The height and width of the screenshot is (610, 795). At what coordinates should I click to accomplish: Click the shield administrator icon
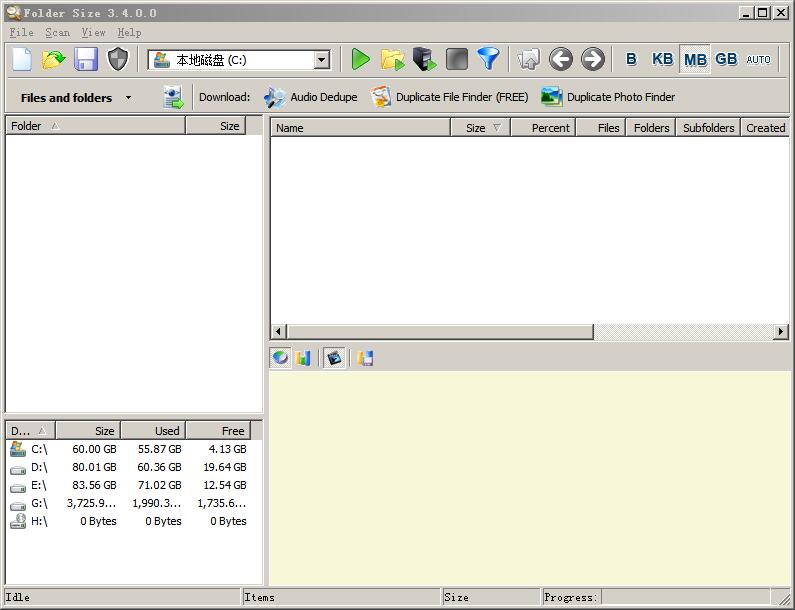coord(118,59)
